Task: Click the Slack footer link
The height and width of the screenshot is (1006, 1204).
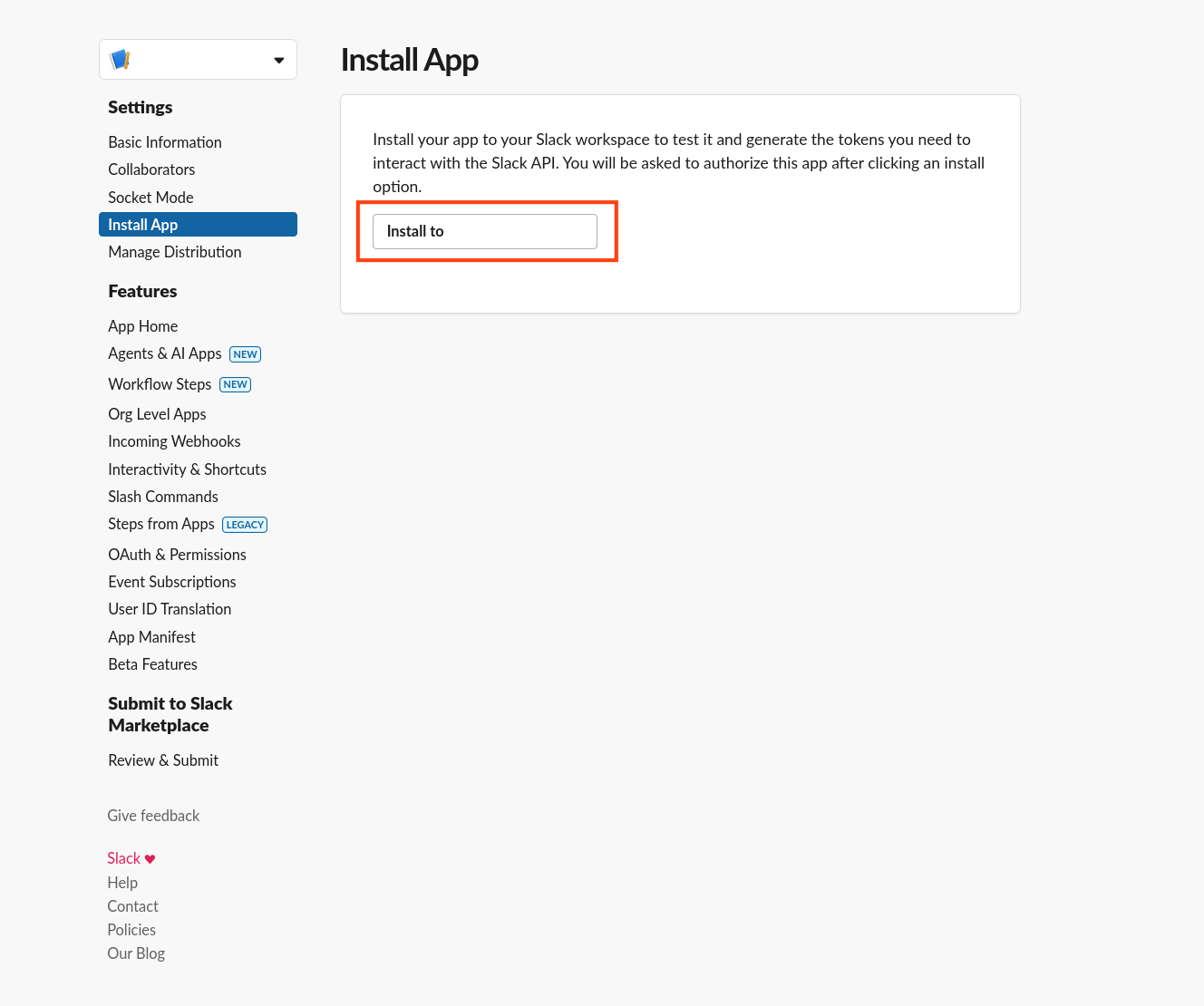Action: click(124, 858)
